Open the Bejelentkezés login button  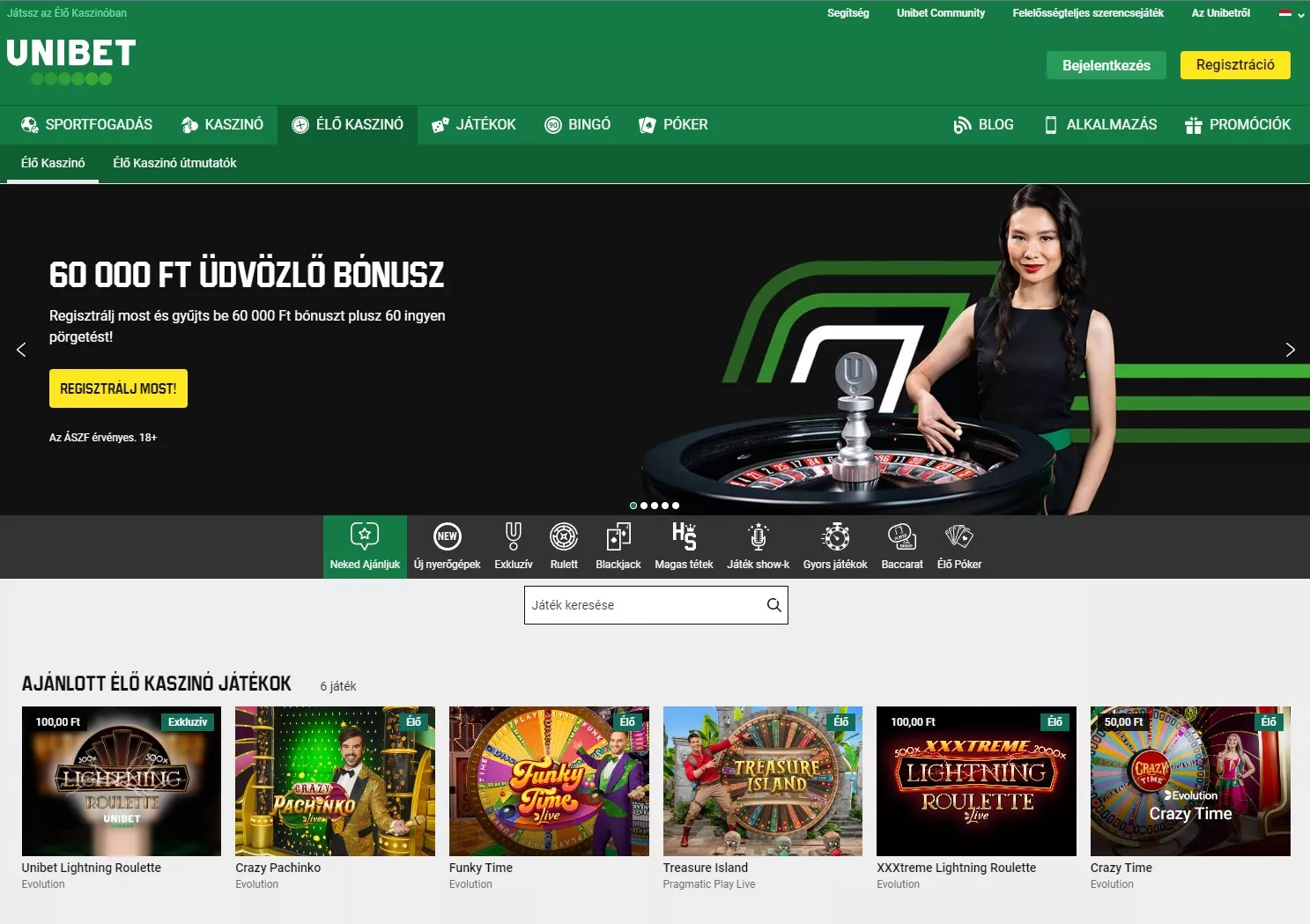pos(1106,64)
